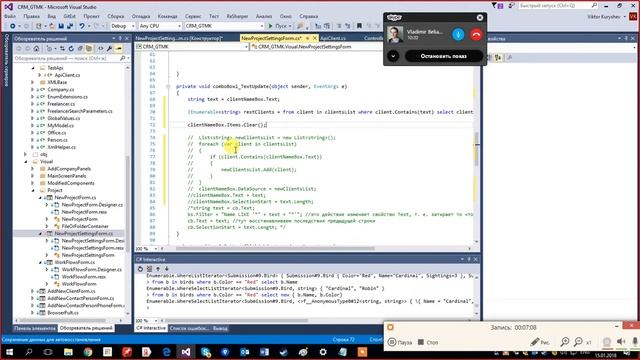Expand the XMLBase folder in Solution Explorer
The width and height of the screenshot is (640, 360).
click(33, 82)
